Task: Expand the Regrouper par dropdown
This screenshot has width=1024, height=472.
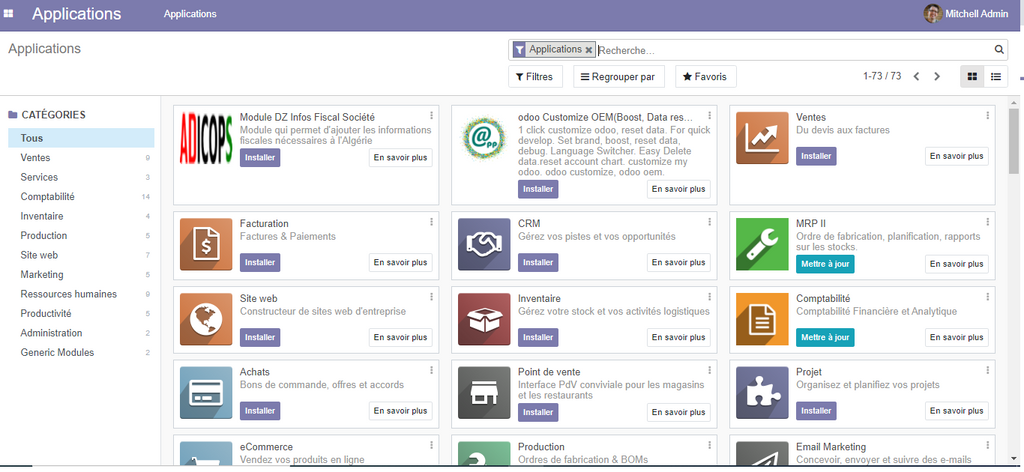Action: 618,77
